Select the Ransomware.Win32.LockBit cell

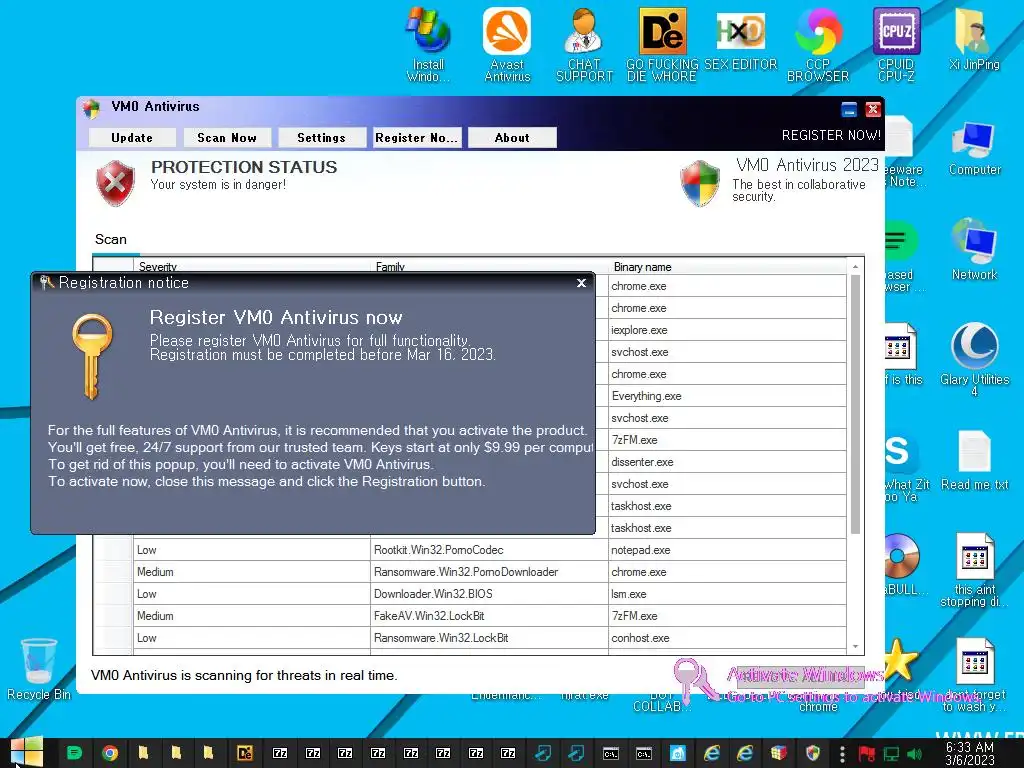(489, 638)
